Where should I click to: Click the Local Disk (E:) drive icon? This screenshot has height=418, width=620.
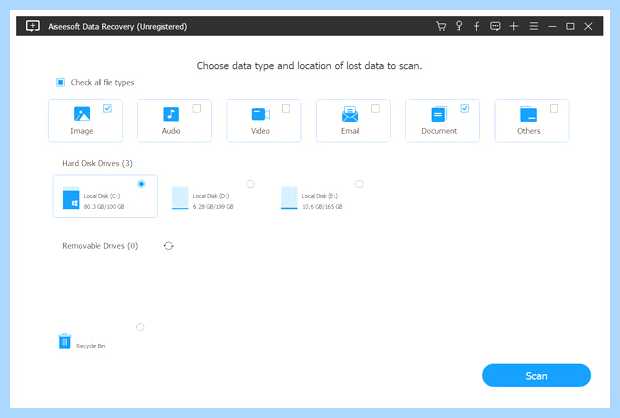[x=289, y=198]
